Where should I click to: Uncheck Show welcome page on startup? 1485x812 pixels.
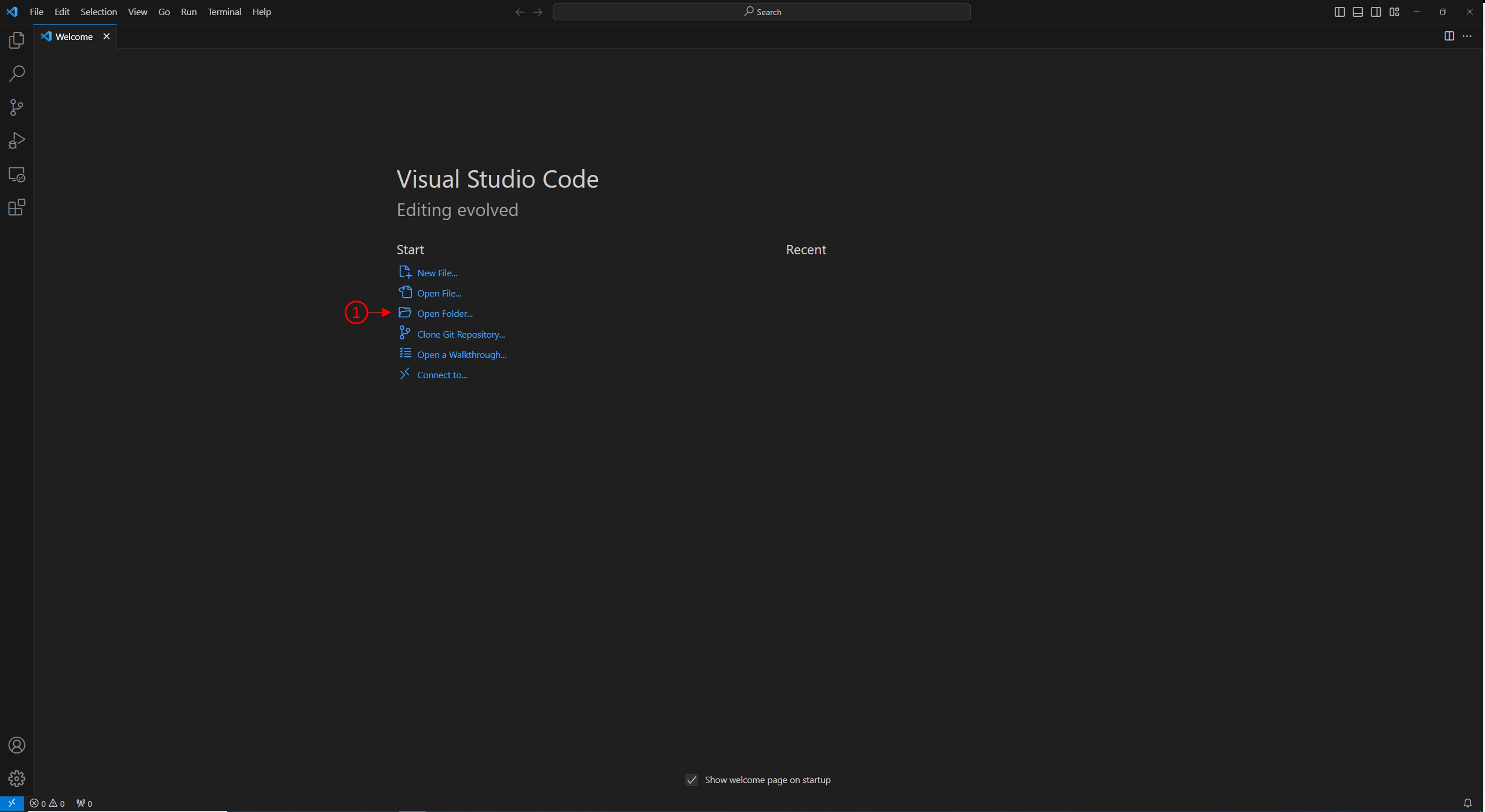(x=692, y=780)
